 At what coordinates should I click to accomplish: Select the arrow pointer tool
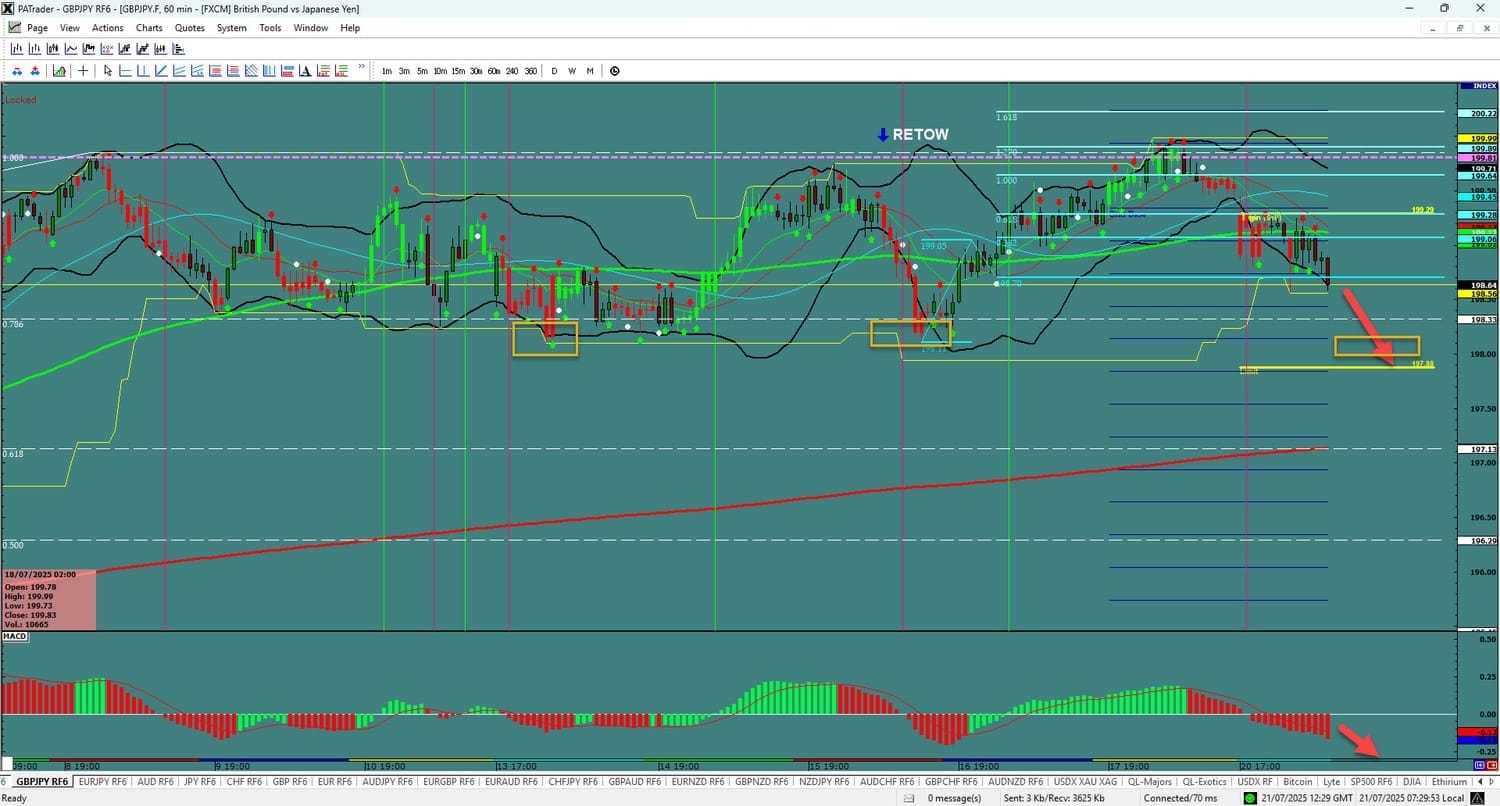108,71
